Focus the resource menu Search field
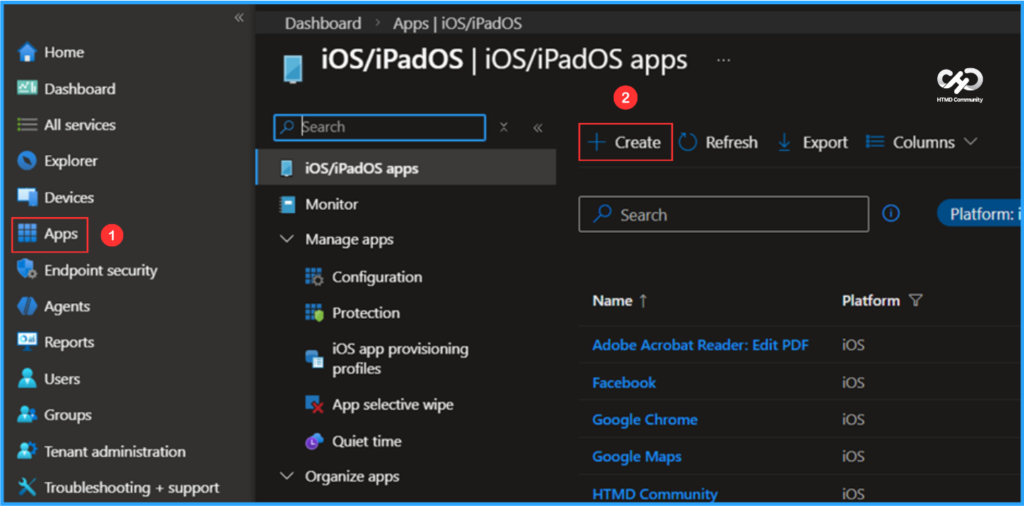The image size is (1024, 506). click(379, 127)
